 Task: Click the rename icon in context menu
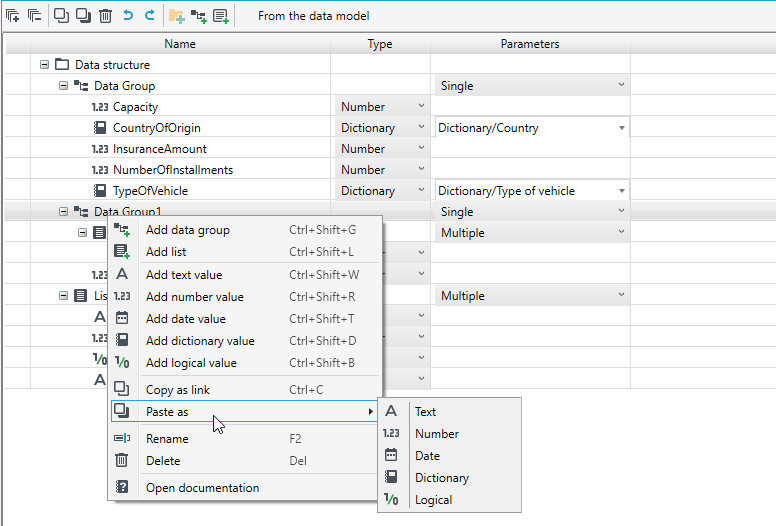[122, 438]
